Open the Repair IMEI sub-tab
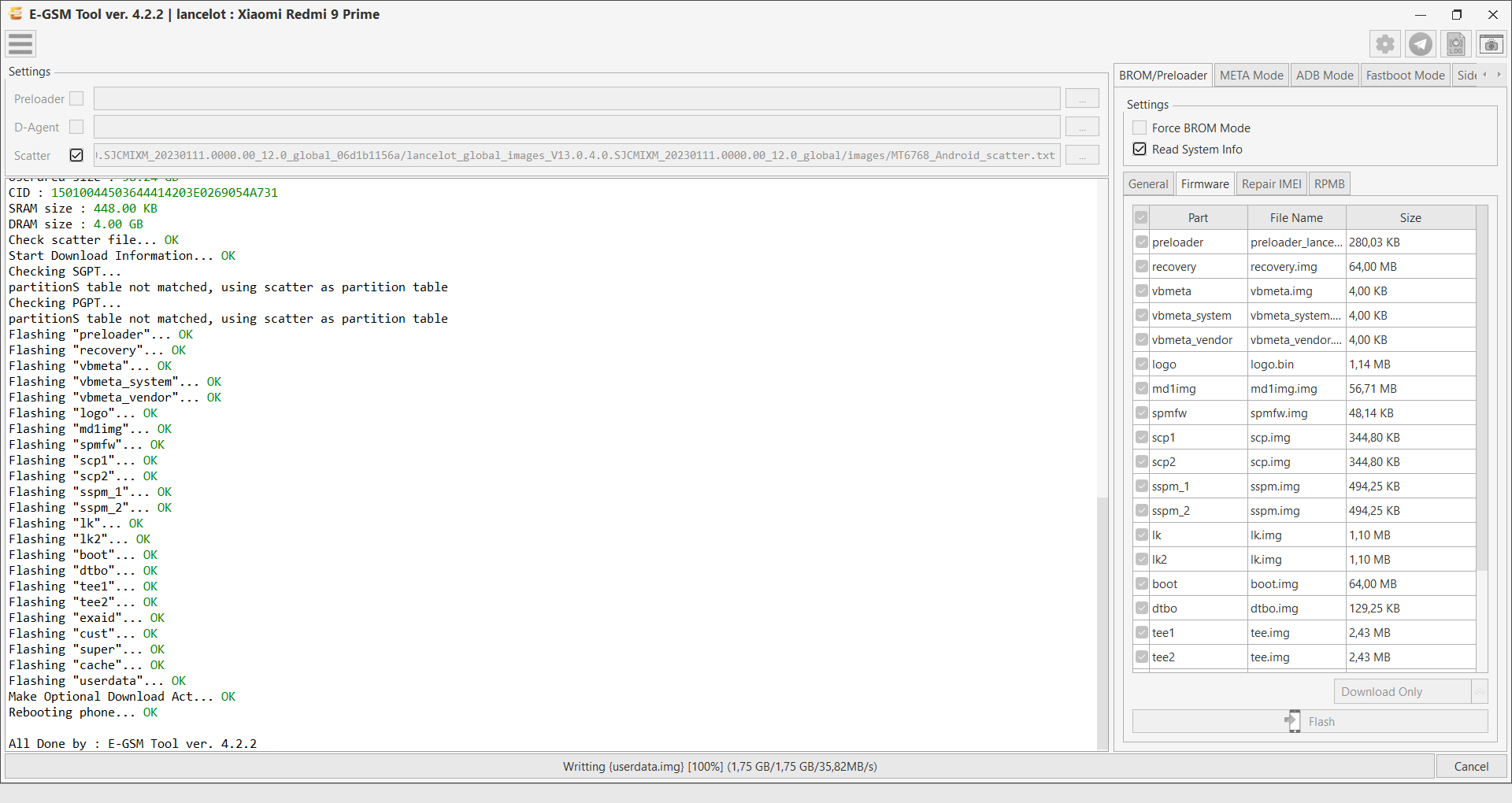 pyautogui.click(x=1272, y=184)
